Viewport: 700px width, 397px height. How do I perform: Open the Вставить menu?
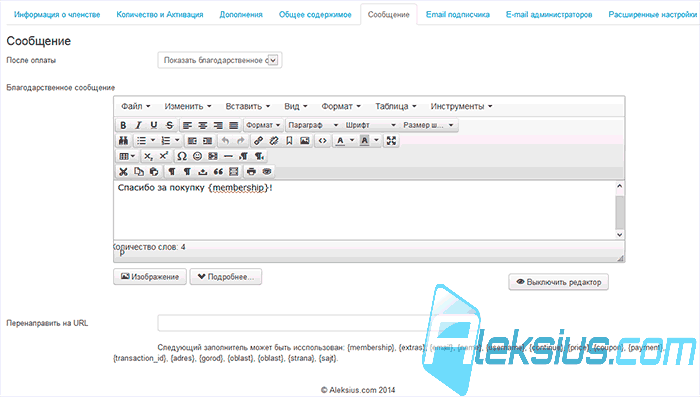coord(248,106)
